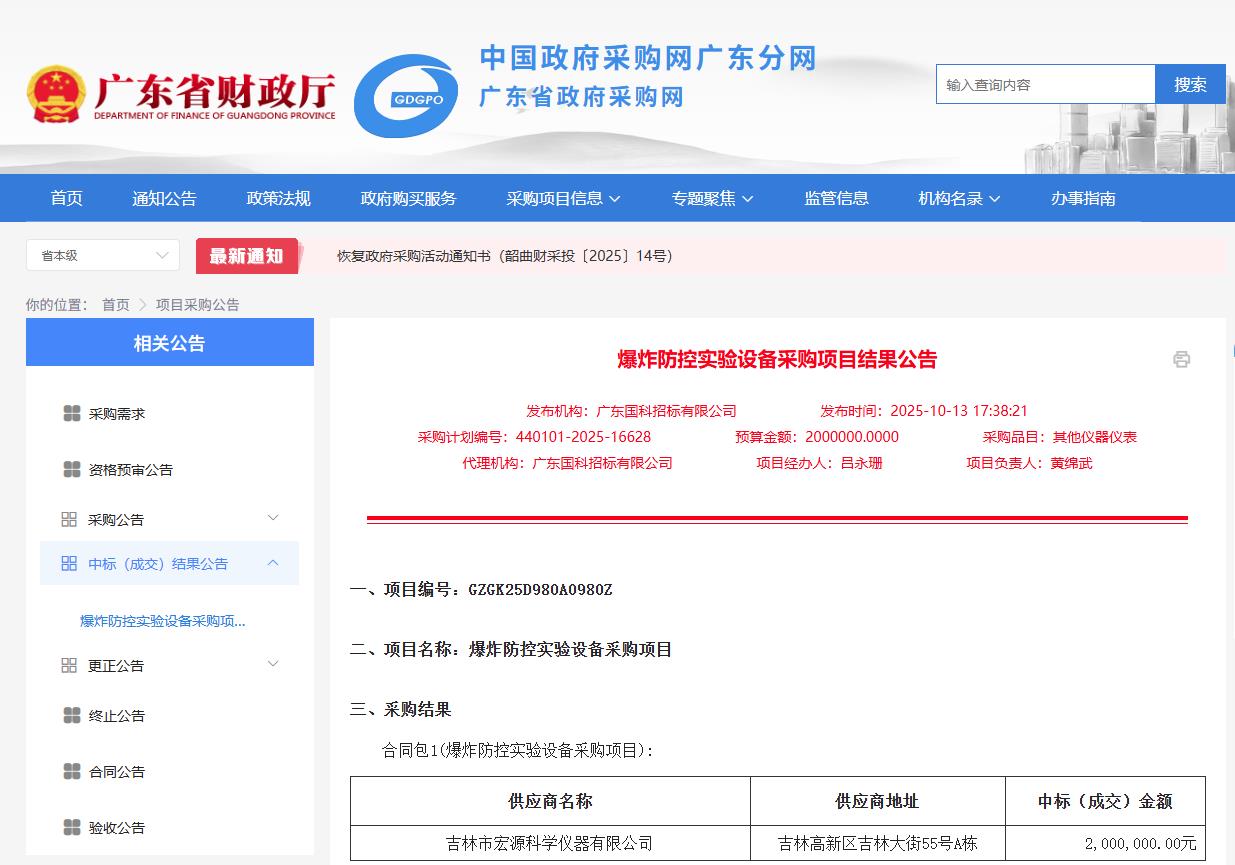The image size is (1235, 865).
Task: Click the Guangdong finance department emblem logo
Action: [56, 96]
